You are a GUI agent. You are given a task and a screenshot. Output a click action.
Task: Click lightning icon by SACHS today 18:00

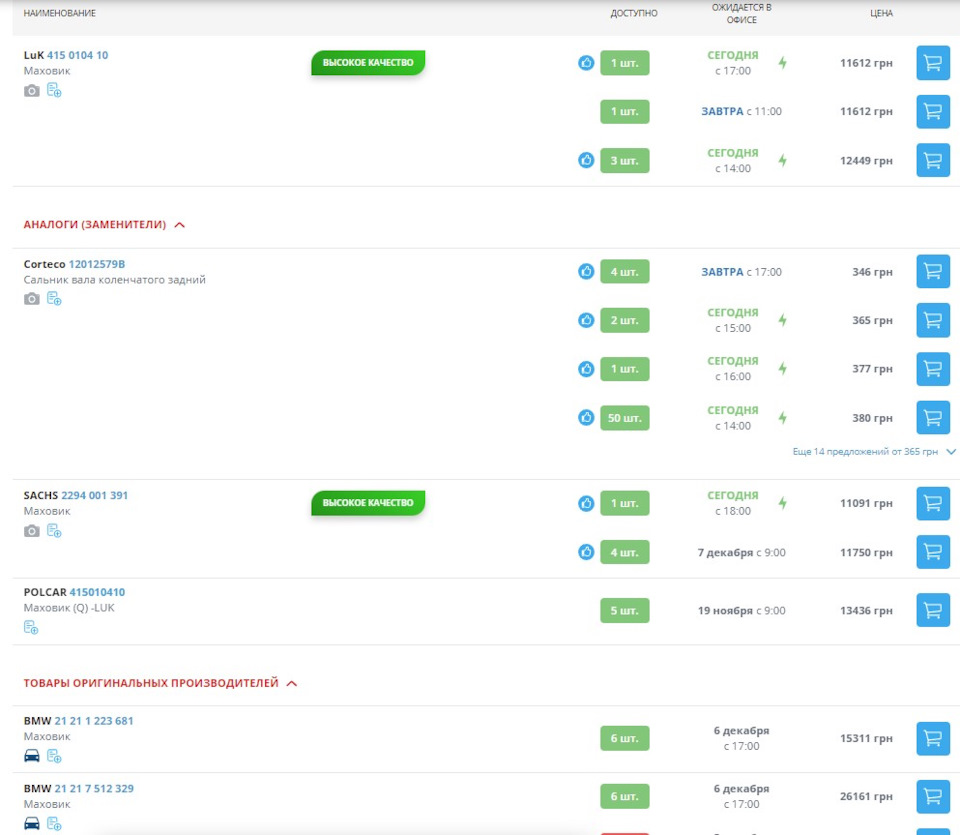point(782,503)
